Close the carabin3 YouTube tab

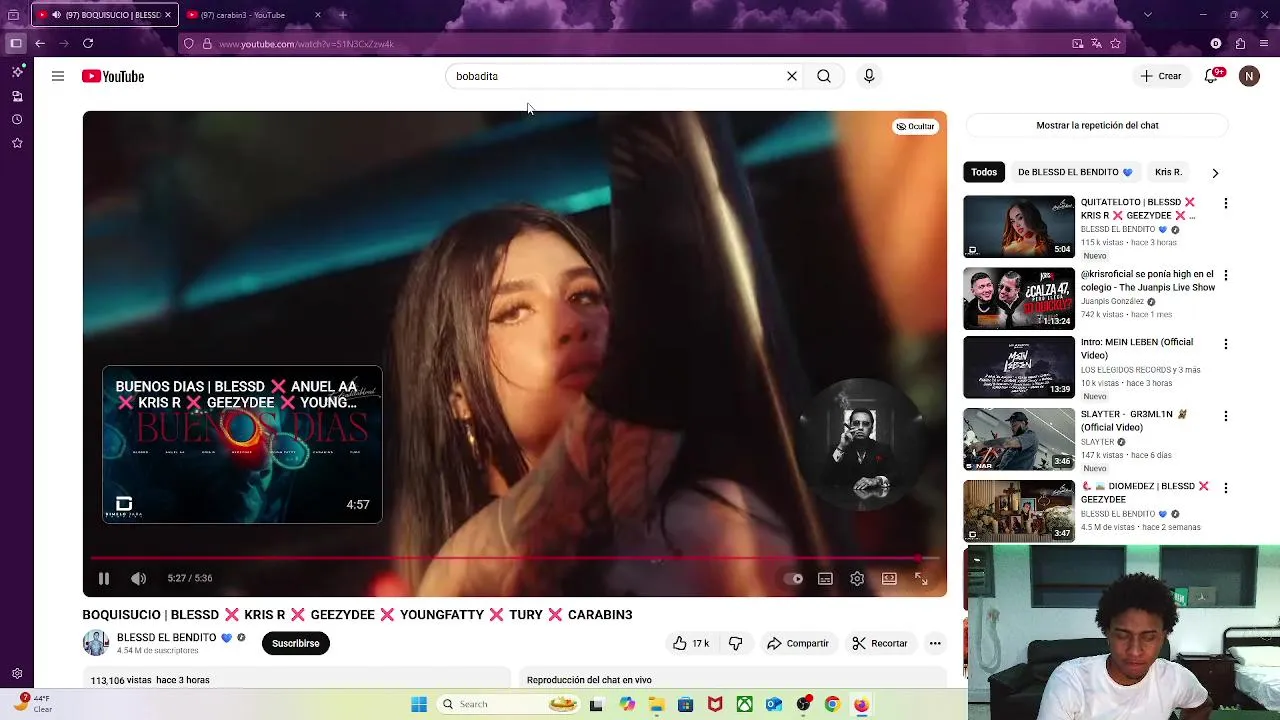[318, 15]
